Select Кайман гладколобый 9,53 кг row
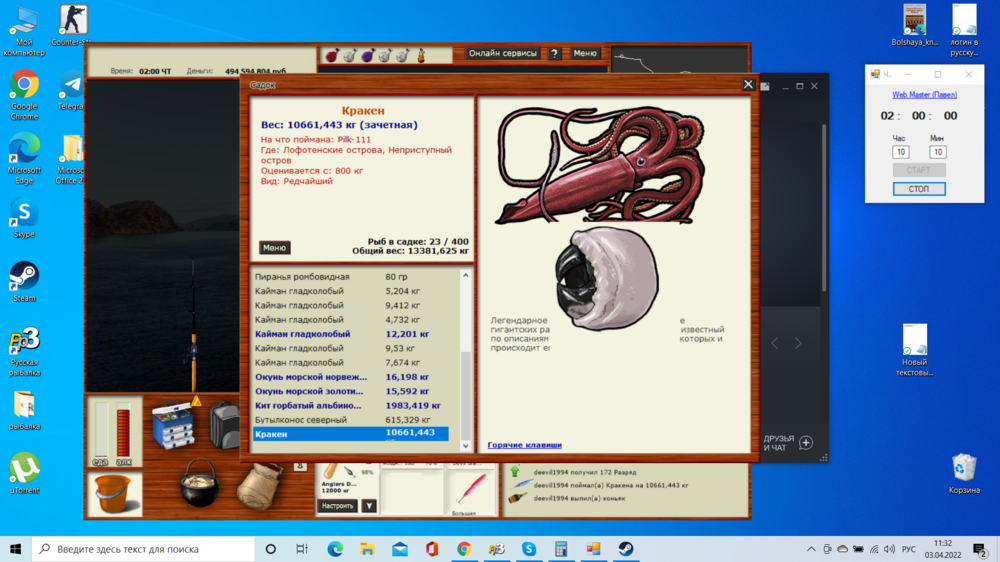 coord(351,348)
